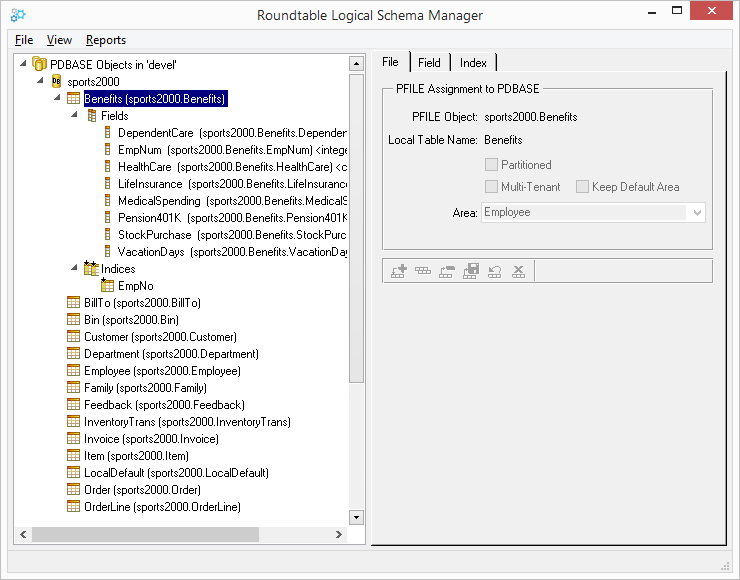Viewport: 740px width, 580px height.
Task: Click the Customer table icon
Action: [73, 336]
